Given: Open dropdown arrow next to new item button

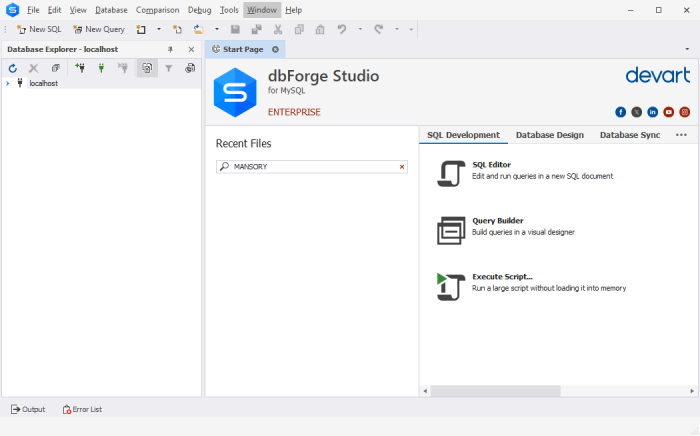Looking at the screenshot, I should pos(158,29).
